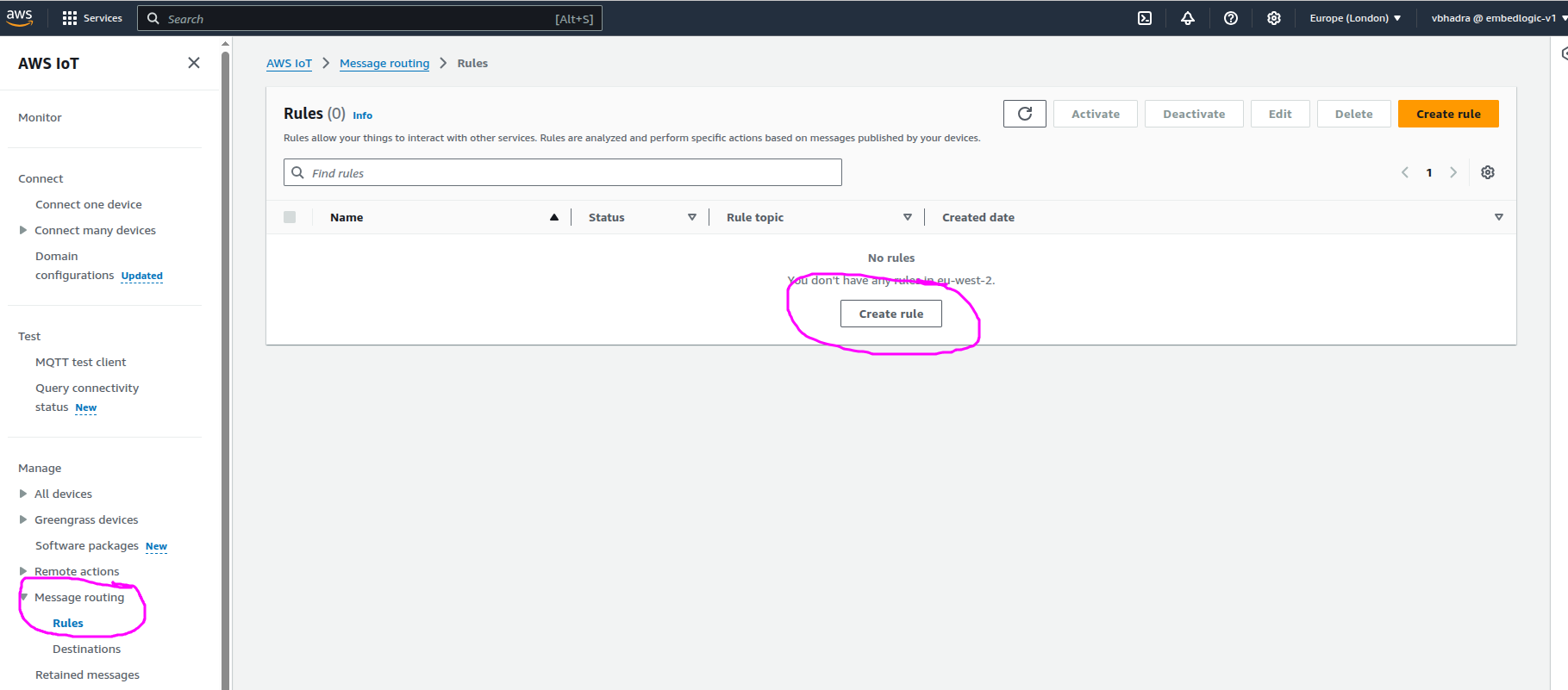
Task: Follow Message routing breadcrumb link
Action: click(x=384, y=63)
